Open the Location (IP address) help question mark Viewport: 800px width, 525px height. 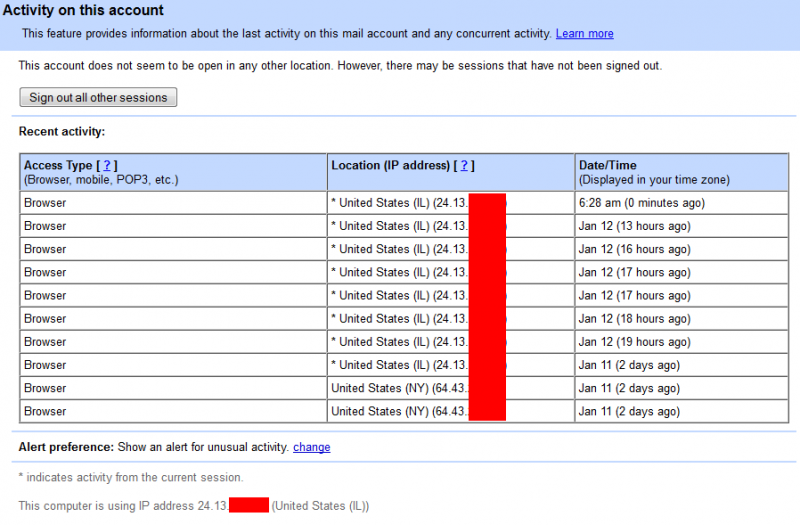click(464, 165)
